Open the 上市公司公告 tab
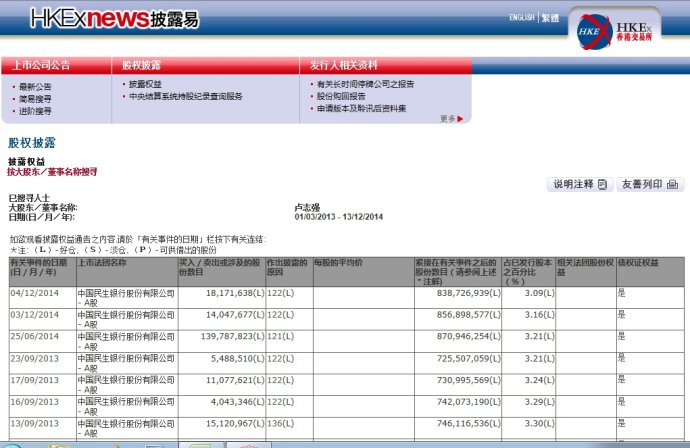This screenshot has width=690, height=448. coord(41,65)
